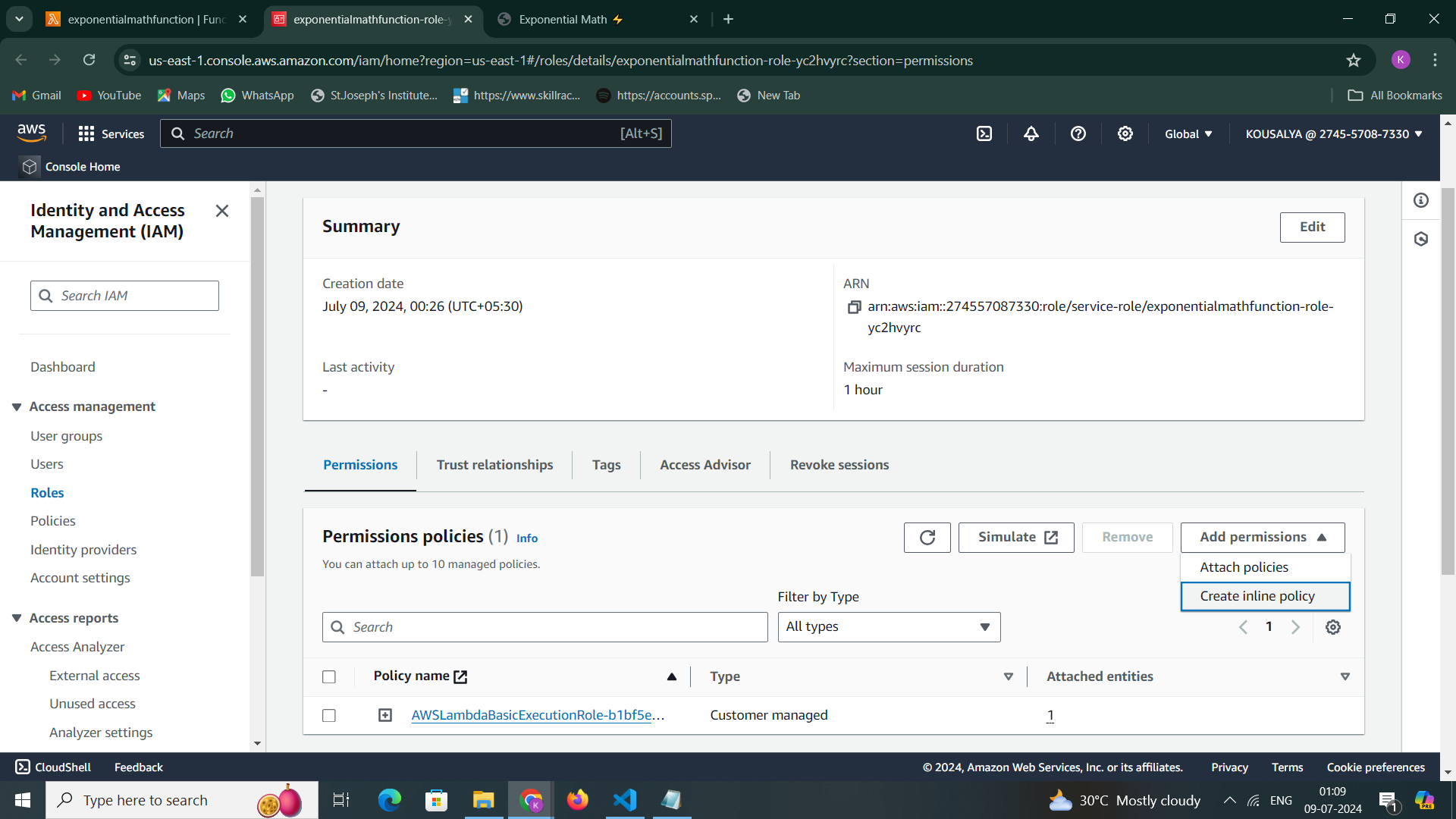Collapse the Access management section
1456x819 pixels.
click(x=17, y=407)
